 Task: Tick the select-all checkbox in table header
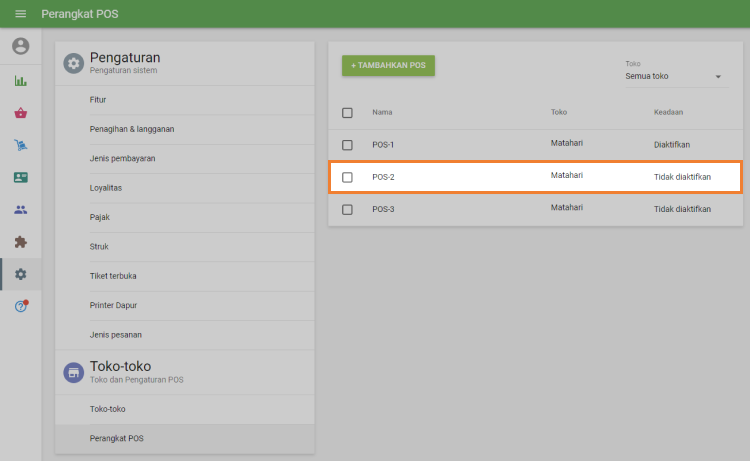tap(347, 113)
